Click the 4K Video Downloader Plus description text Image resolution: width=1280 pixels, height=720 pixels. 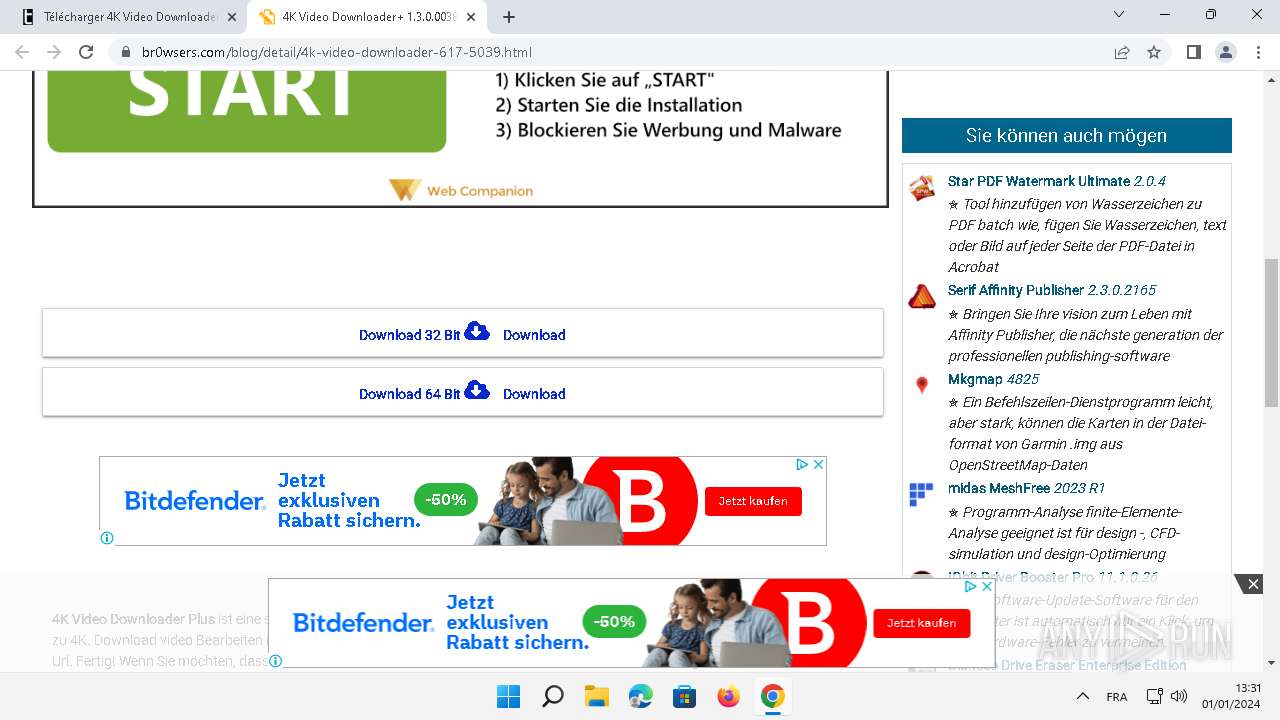click(x=160, y=640)
